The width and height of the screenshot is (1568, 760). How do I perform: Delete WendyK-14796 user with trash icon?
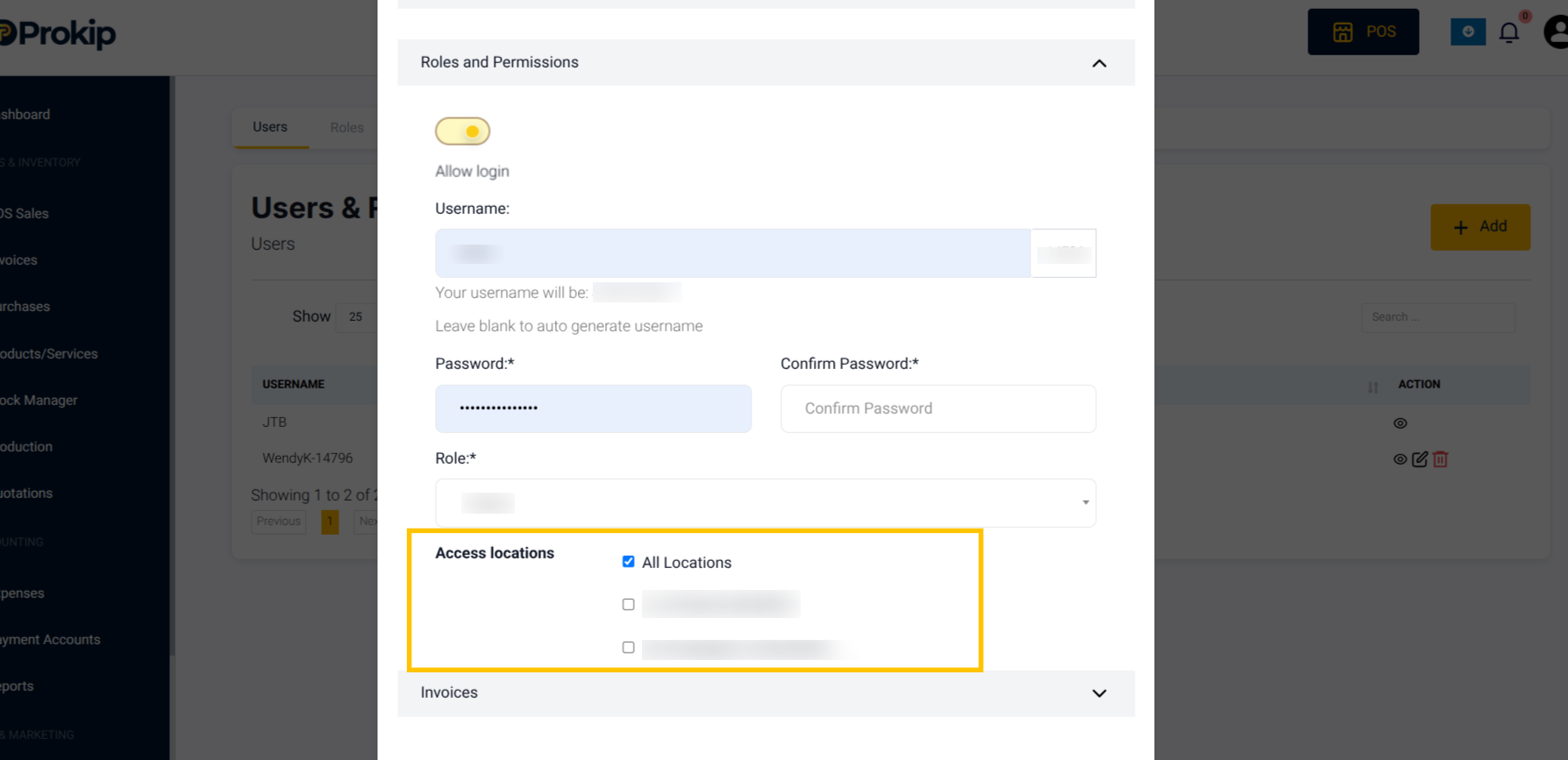click(x=1440, y=459)
